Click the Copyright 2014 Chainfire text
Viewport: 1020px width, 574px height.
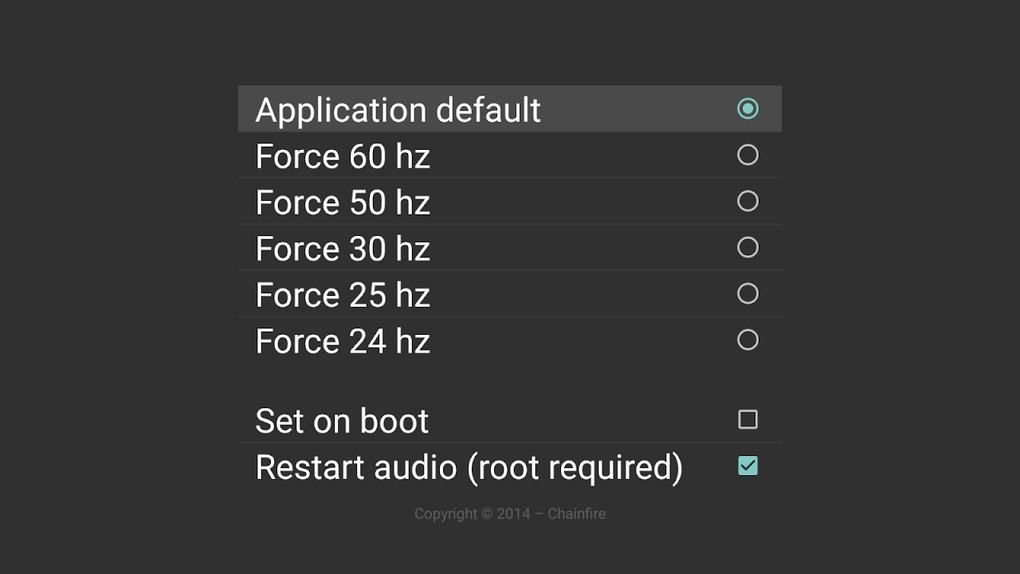point(510,513)
